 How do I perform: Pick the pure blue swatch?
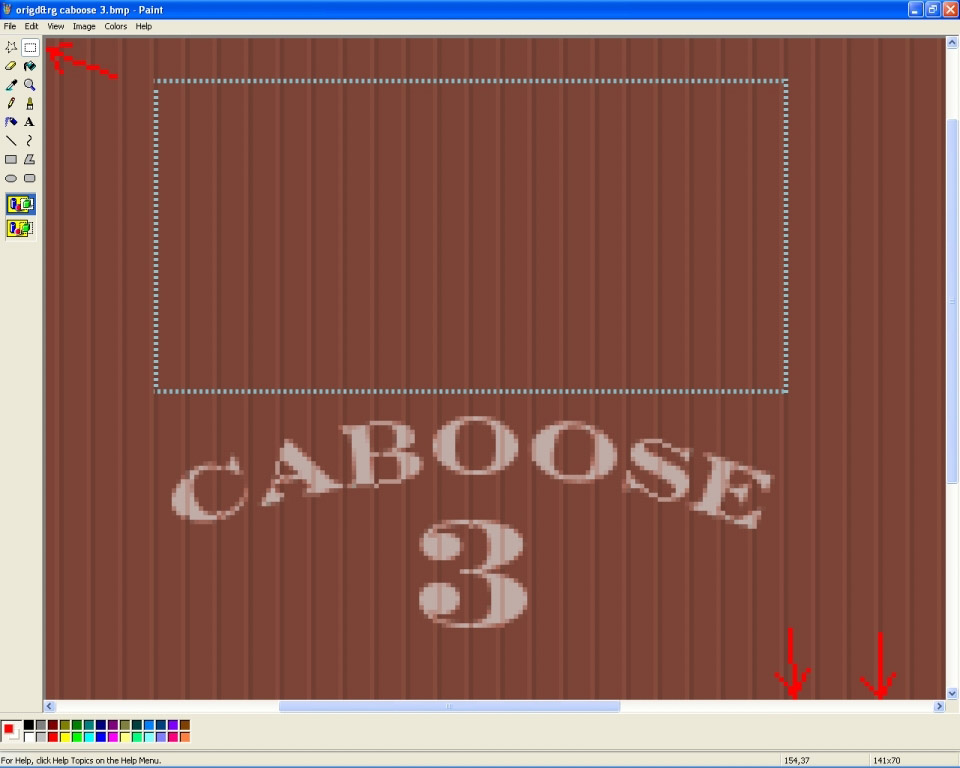click(101, 737)
